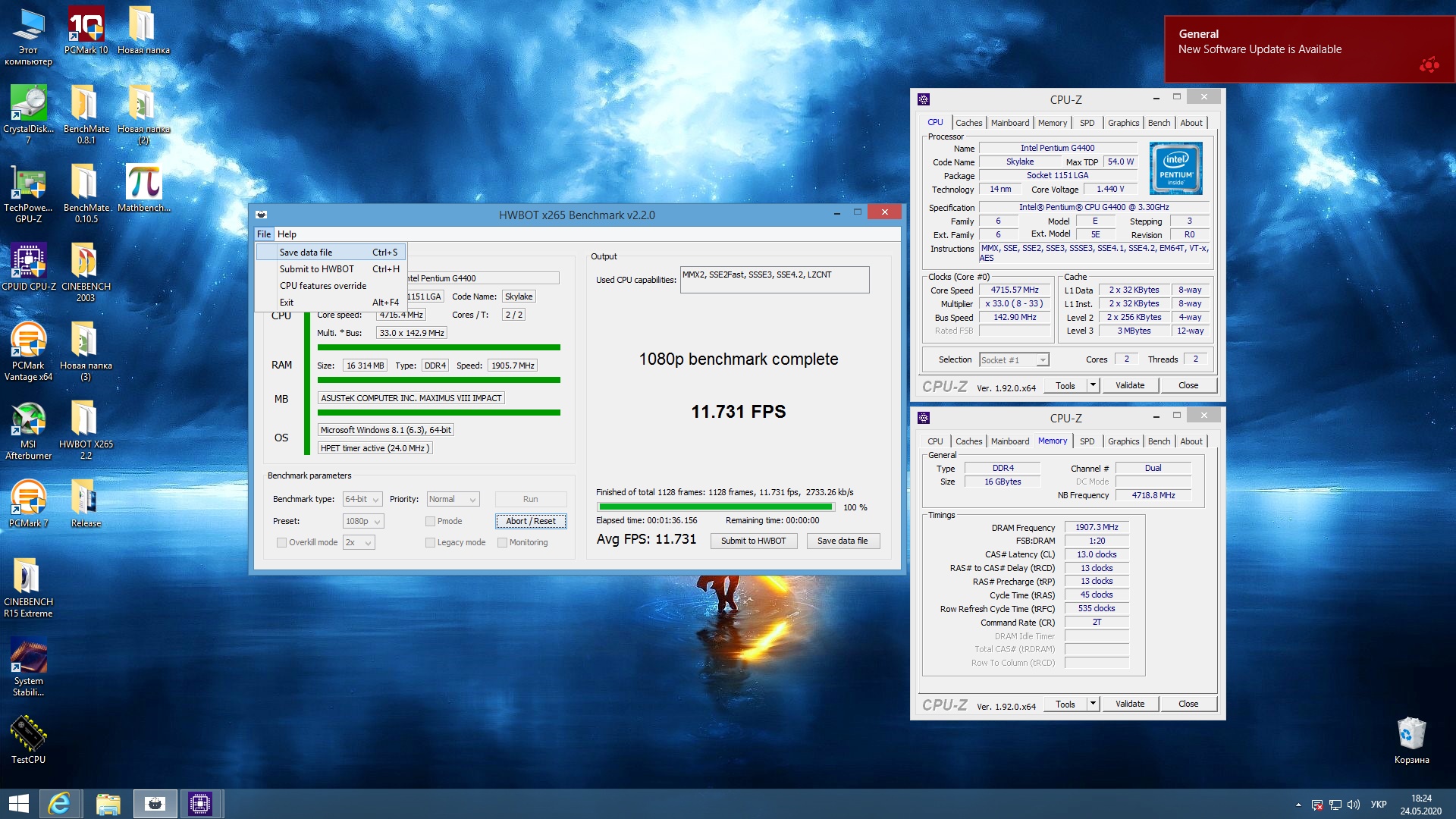The height and width of the screenshot is (819, 1456).
Task: Open Bench tab in upper CPU-Z
Action: (1159, 123)
